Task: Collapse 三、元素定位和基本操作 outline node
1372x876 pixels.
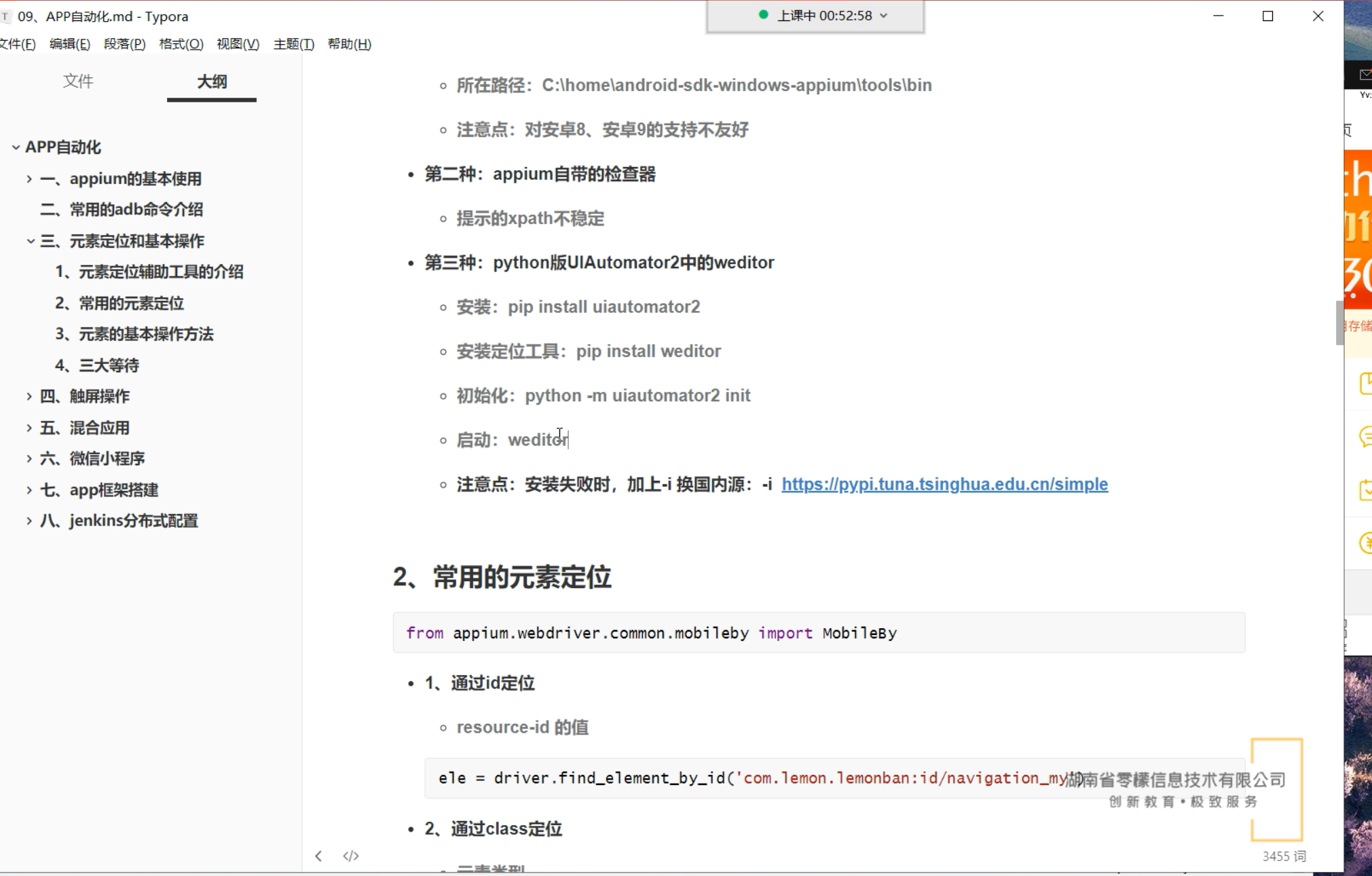Action: [x=31, y=241]
